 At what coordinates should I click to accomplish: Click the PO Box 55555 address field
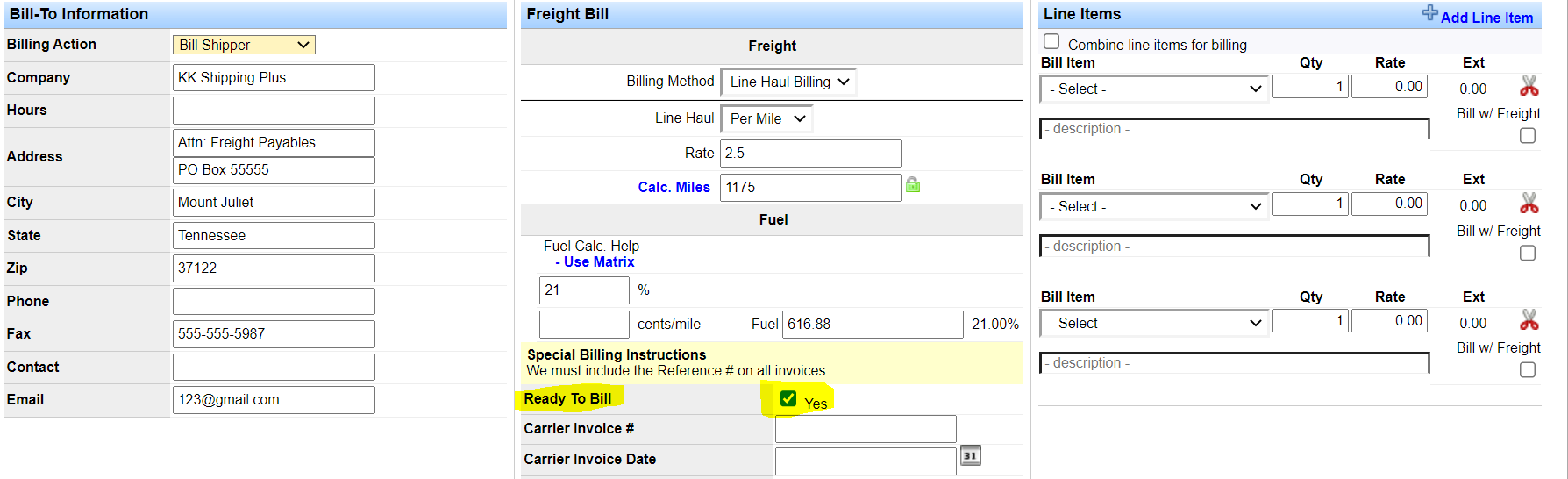(x=274, y=170)
